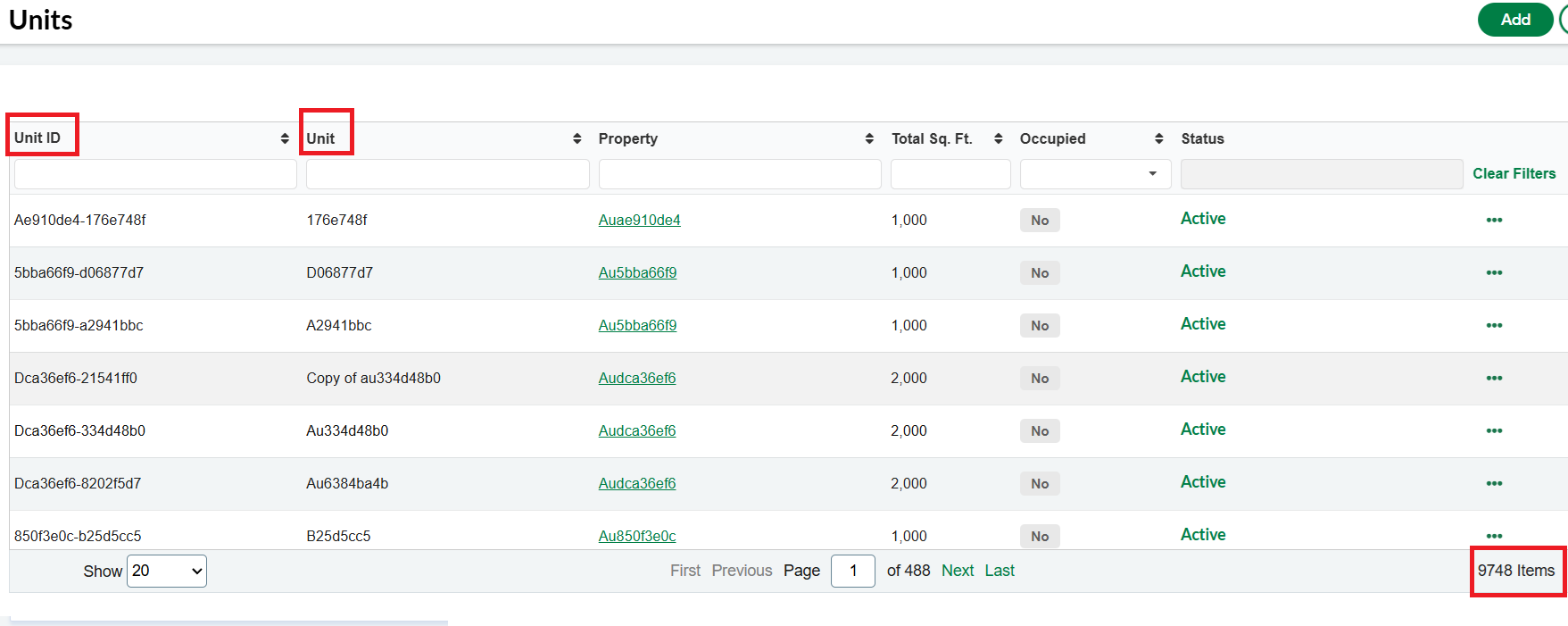Click the Property column header
The image size is (1568, 626).
(628, 138)
